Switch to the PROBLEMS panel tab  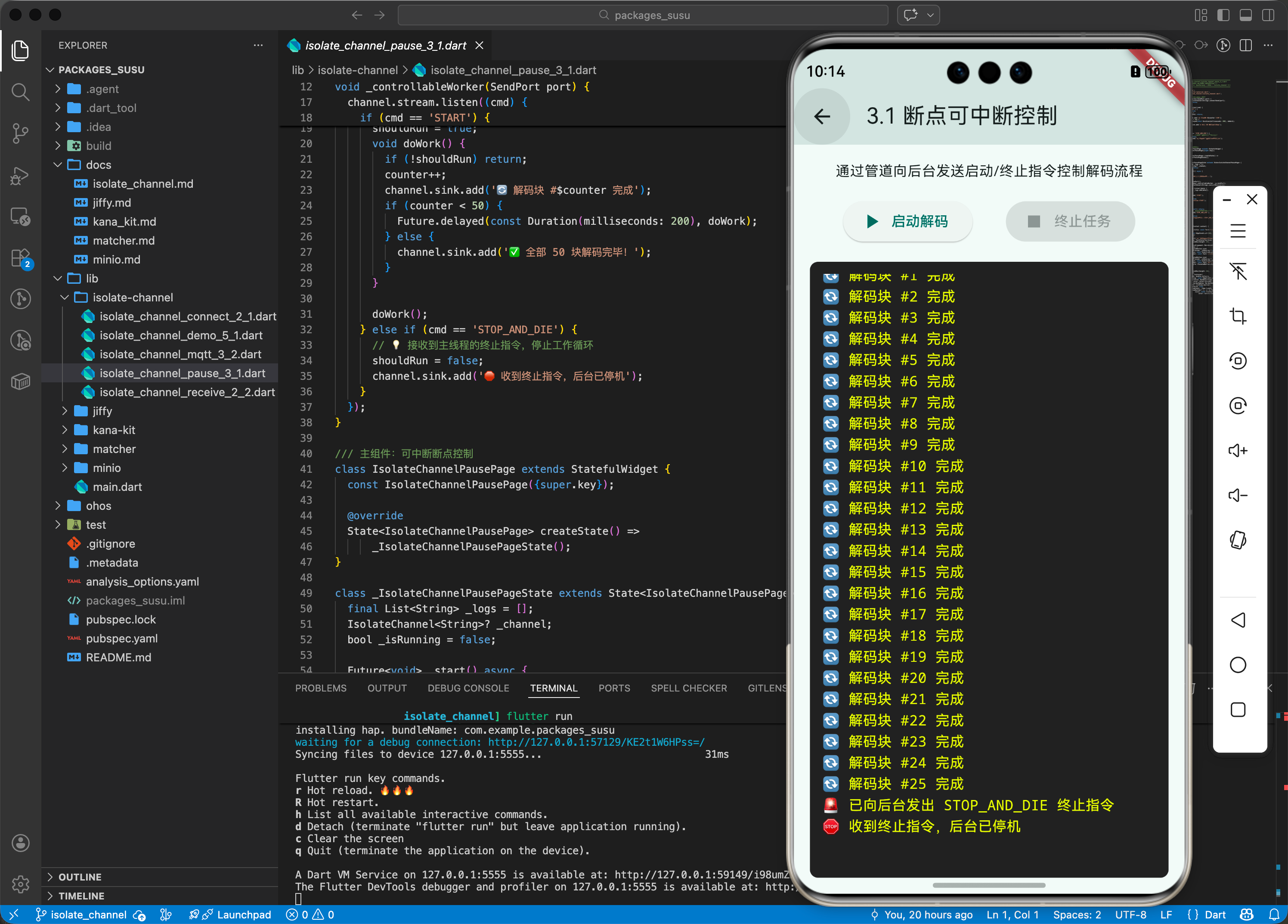point(320,688)
